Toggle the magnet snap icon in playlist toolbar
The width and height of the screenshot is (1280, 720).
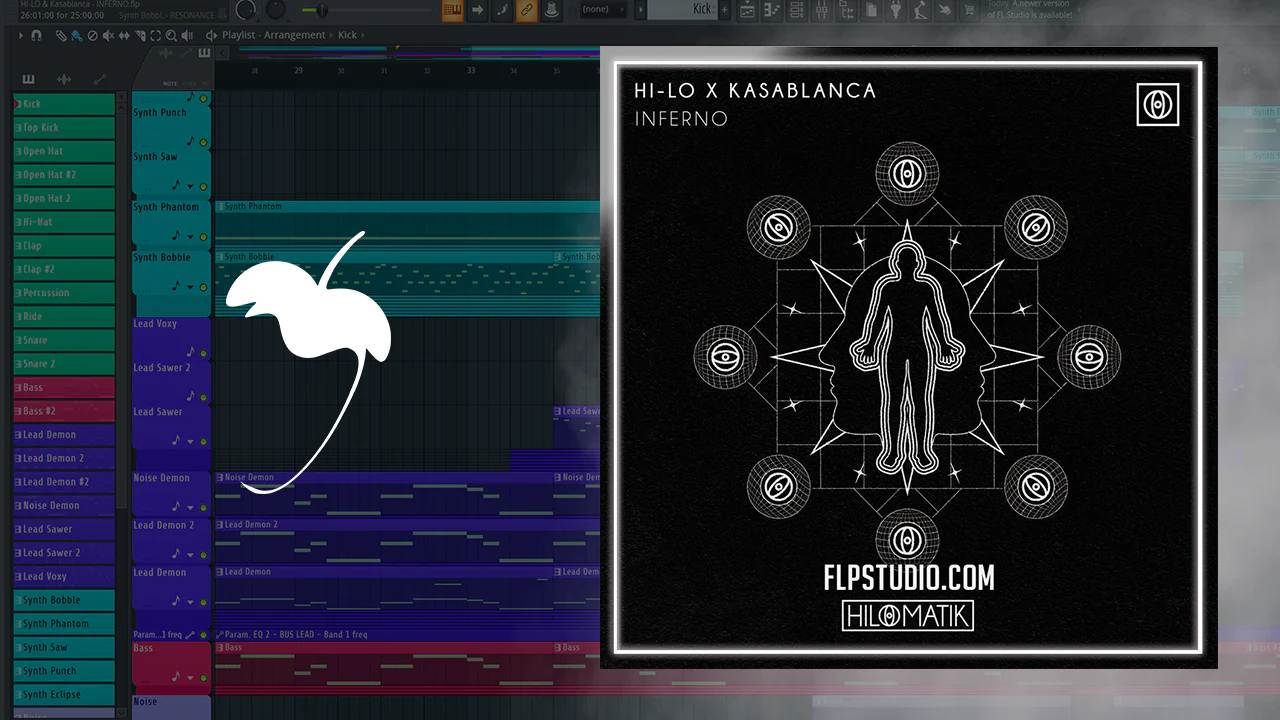(36, 35)
